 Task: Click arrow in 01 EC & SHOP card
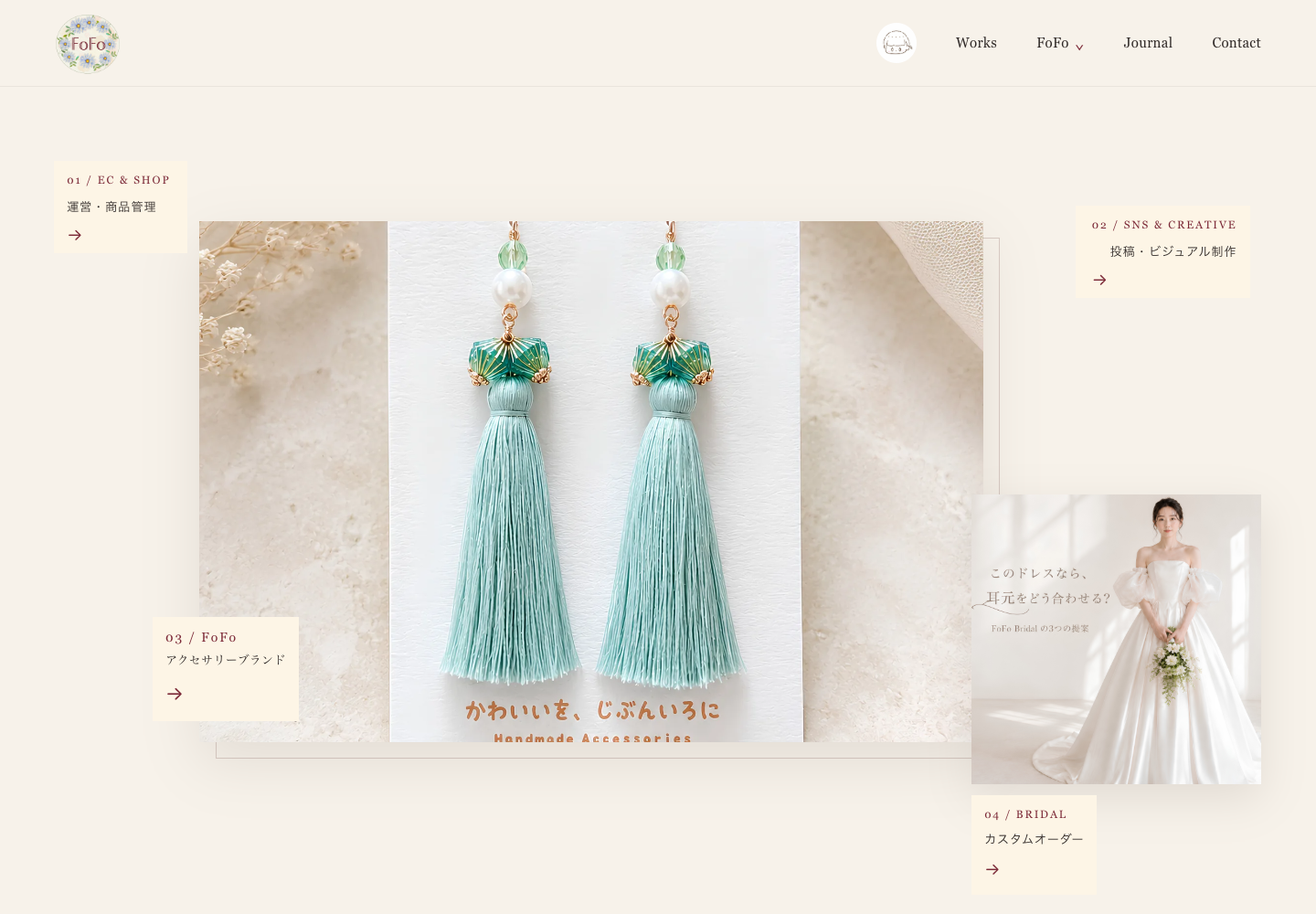click(x=75, y=235)
